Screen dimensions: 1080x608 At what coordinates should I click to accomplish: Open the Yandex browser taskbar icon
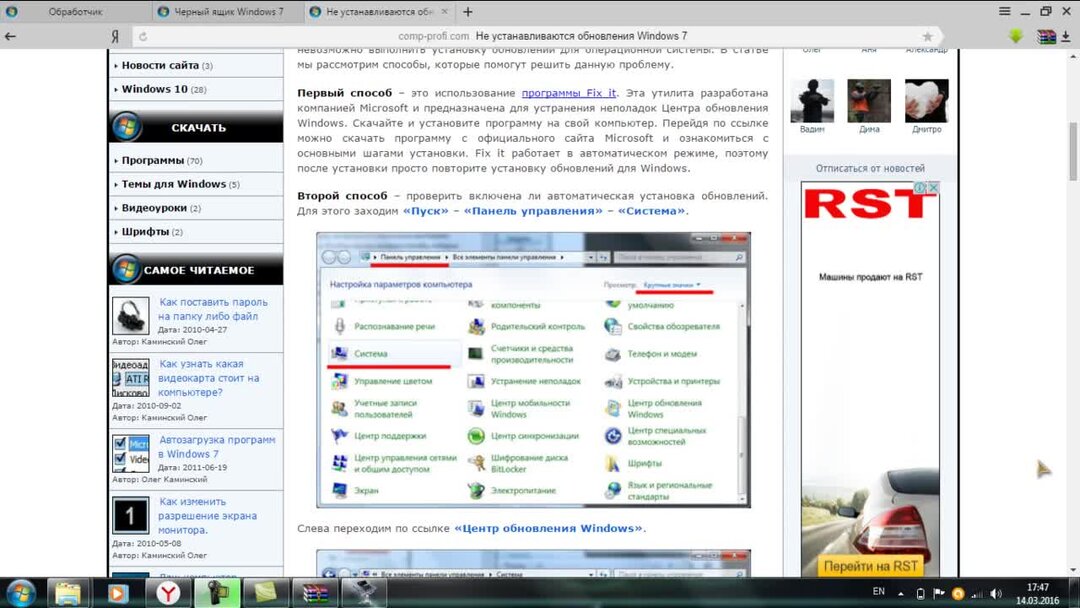coord(167,593)
